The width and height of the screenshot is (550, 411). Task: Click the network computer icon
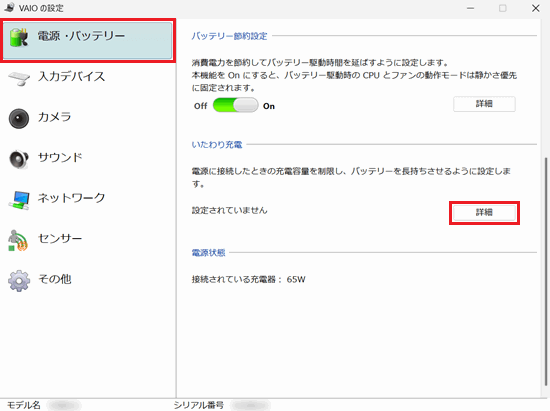pyautogui.click(x=19, y=200)
